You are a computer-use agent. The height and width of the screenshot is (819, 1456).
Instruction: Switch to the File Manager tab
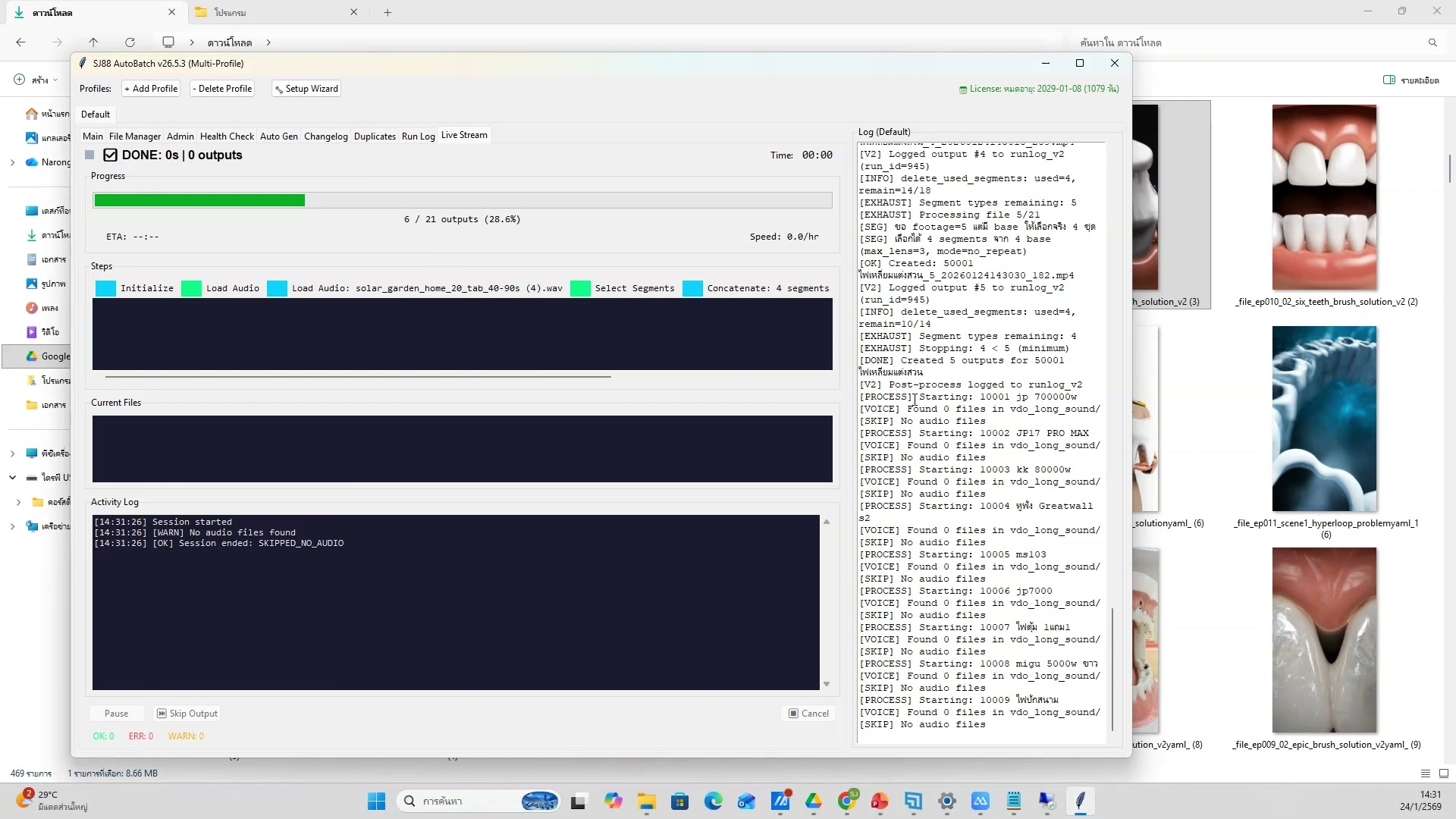134,136
